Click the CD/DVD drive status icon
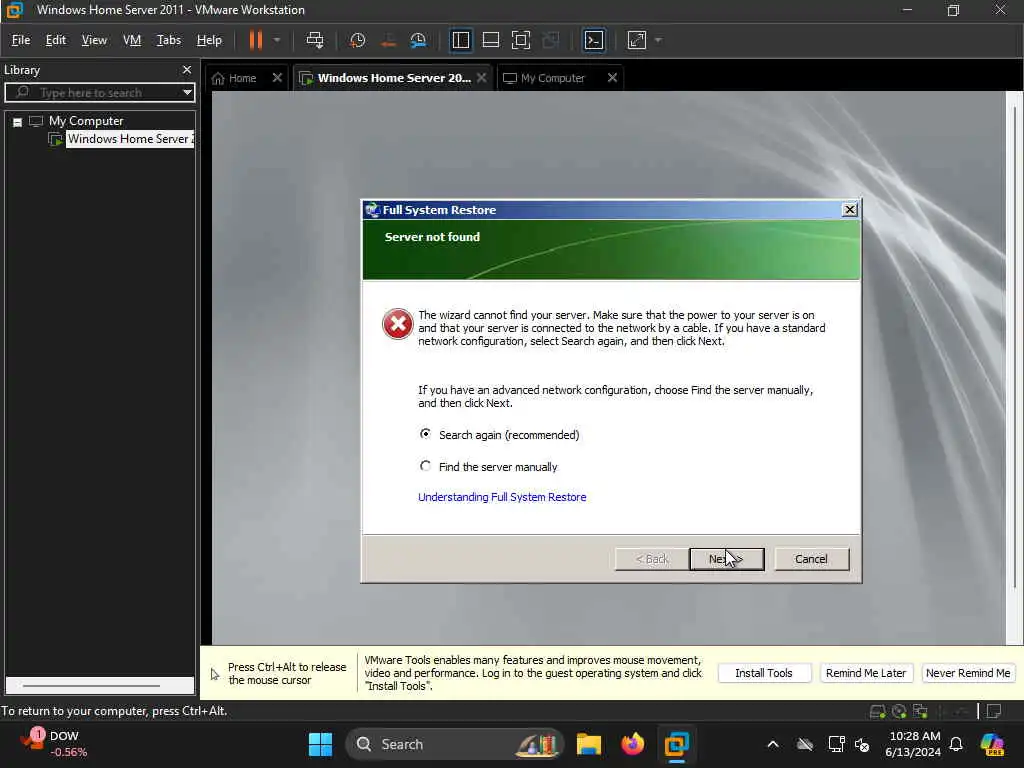The image size is (1024, 768). tap(899, 711)
